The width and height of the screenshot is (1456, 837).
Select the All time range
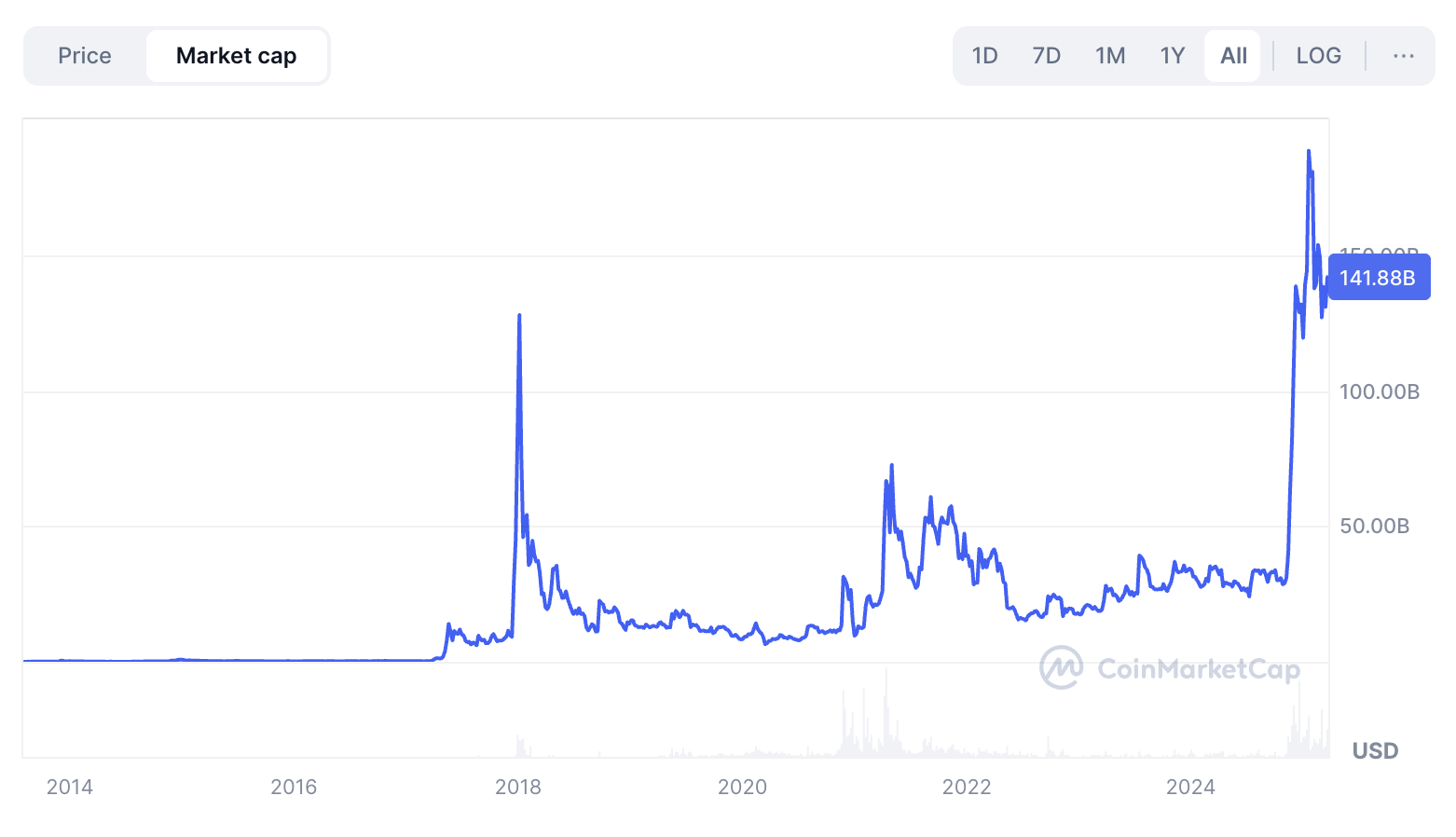(1233, 56)
